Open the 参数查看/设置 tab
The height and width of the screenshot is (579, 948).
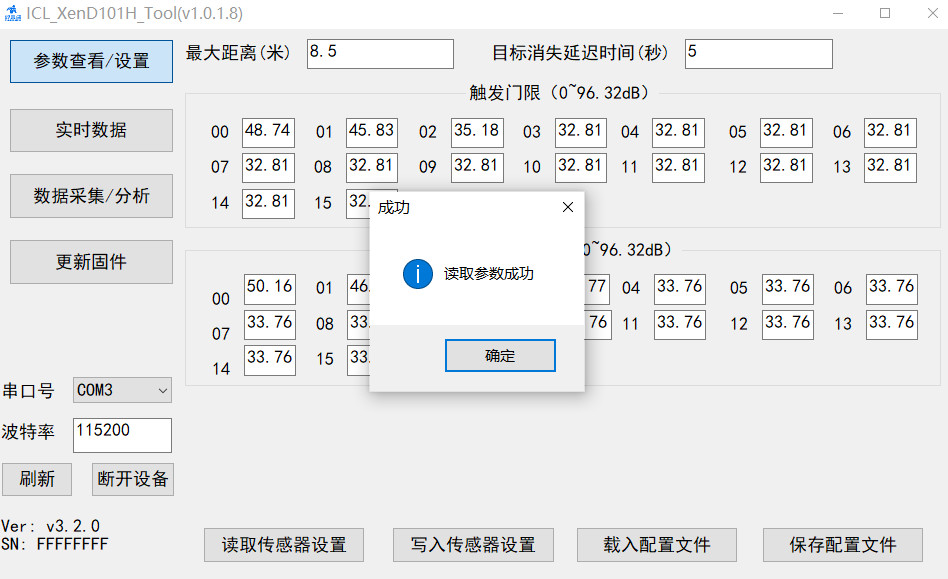[91, 61]
